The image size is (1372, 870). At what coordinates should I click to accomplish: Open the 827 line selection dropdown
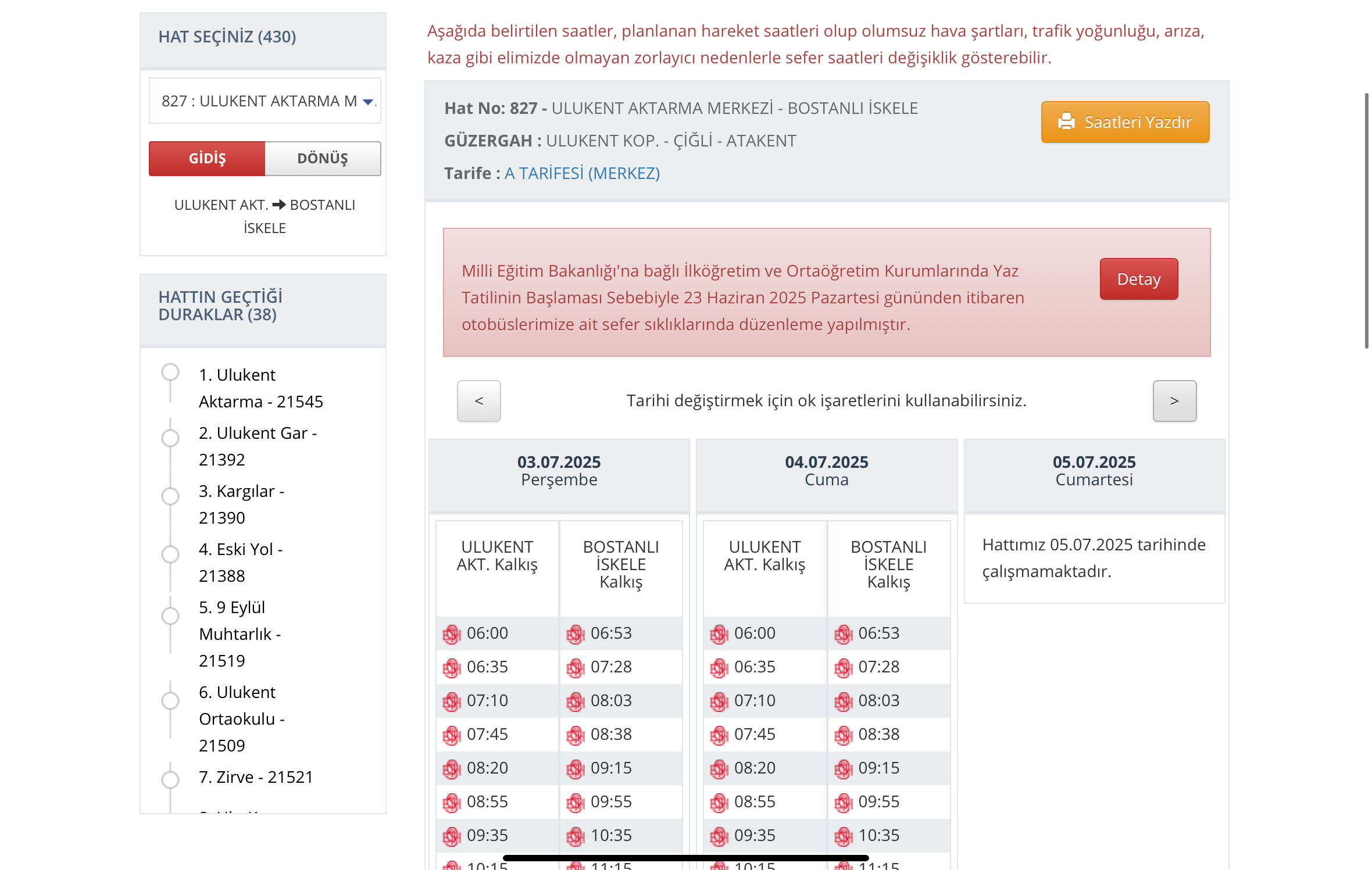265,101
